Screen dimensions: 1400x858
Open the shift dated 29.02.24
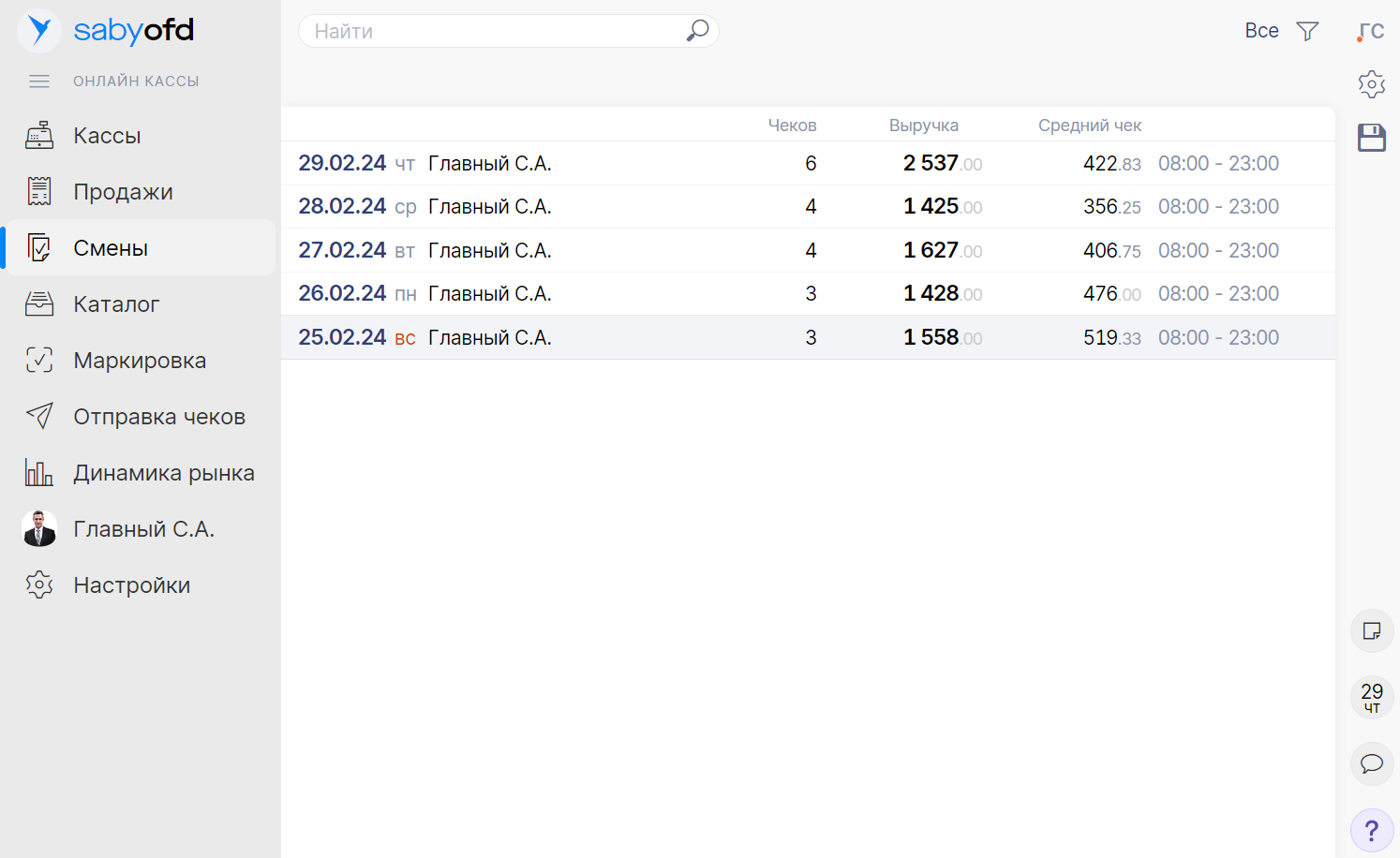pyautogui.click(x=342, y=163)
